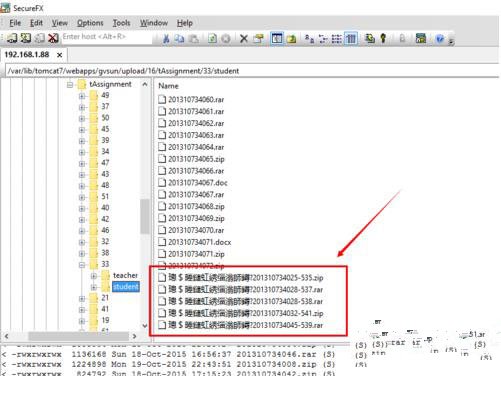The image size is (501, 393).
Task: Click the tree pane vertical scrollbar thumb
Action: pyautogui.click(x=145, y=216)
